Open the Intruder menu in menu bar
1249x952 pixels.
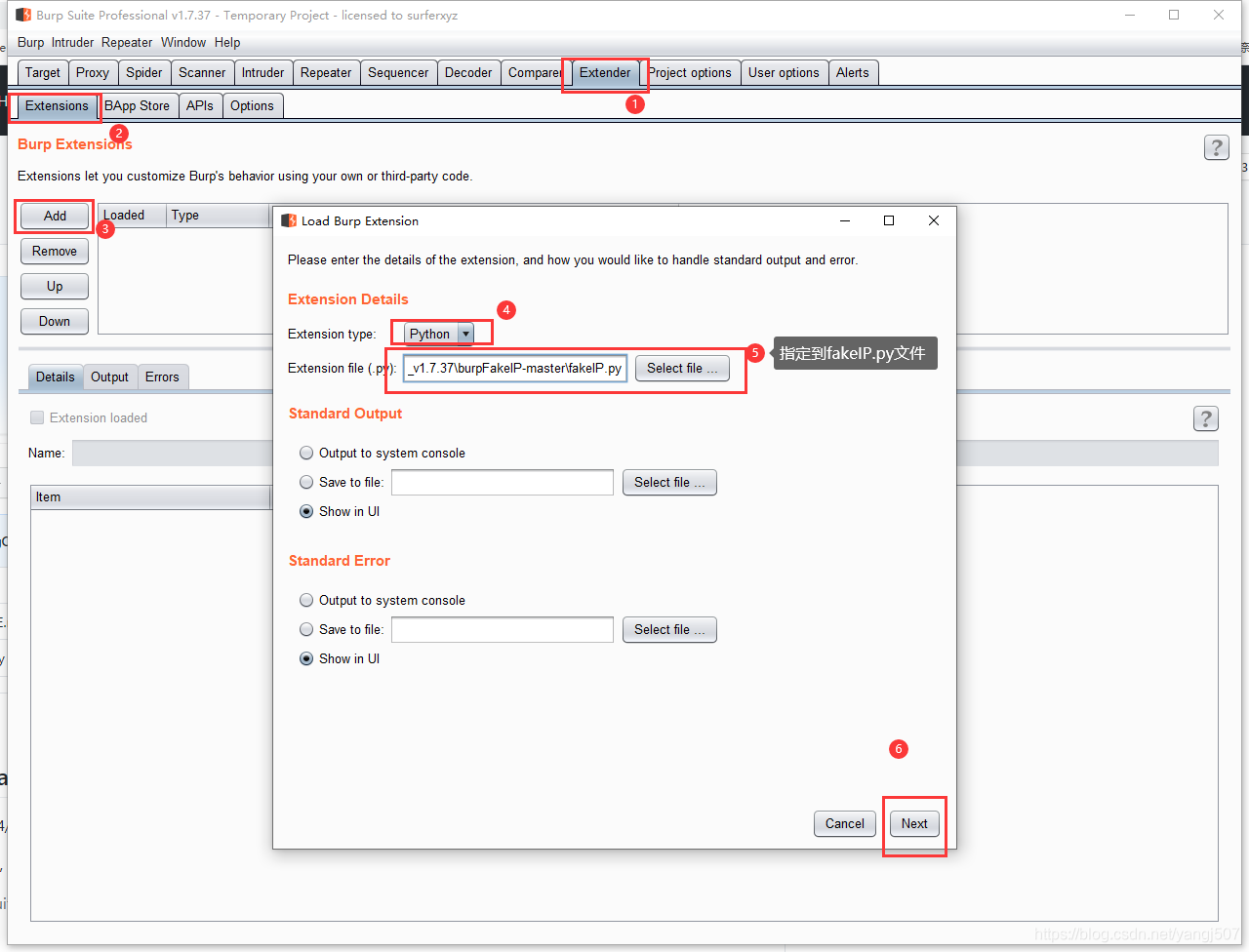click(x=72, y=42)
